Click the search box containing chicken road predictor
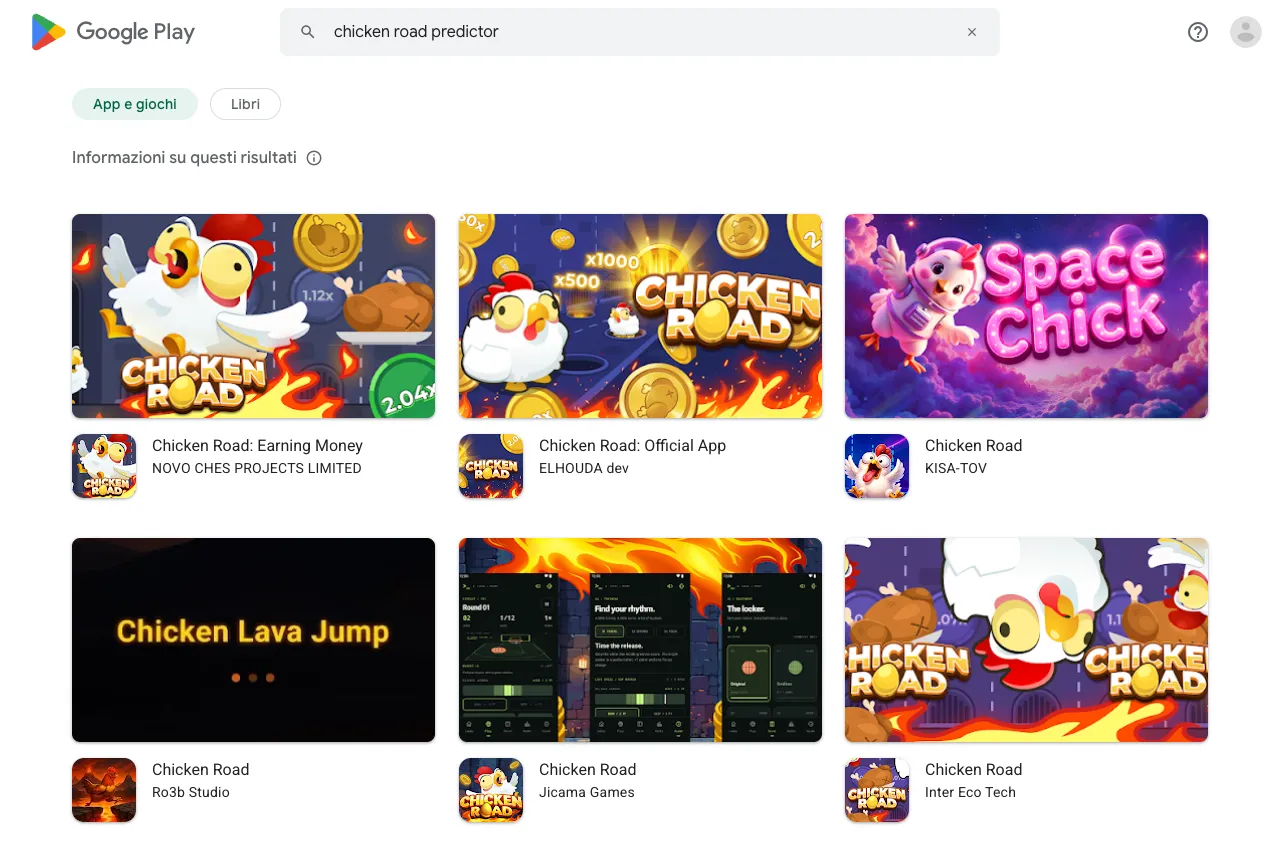This screenshot has width=1280, height=860. click(x=640, y=32)
